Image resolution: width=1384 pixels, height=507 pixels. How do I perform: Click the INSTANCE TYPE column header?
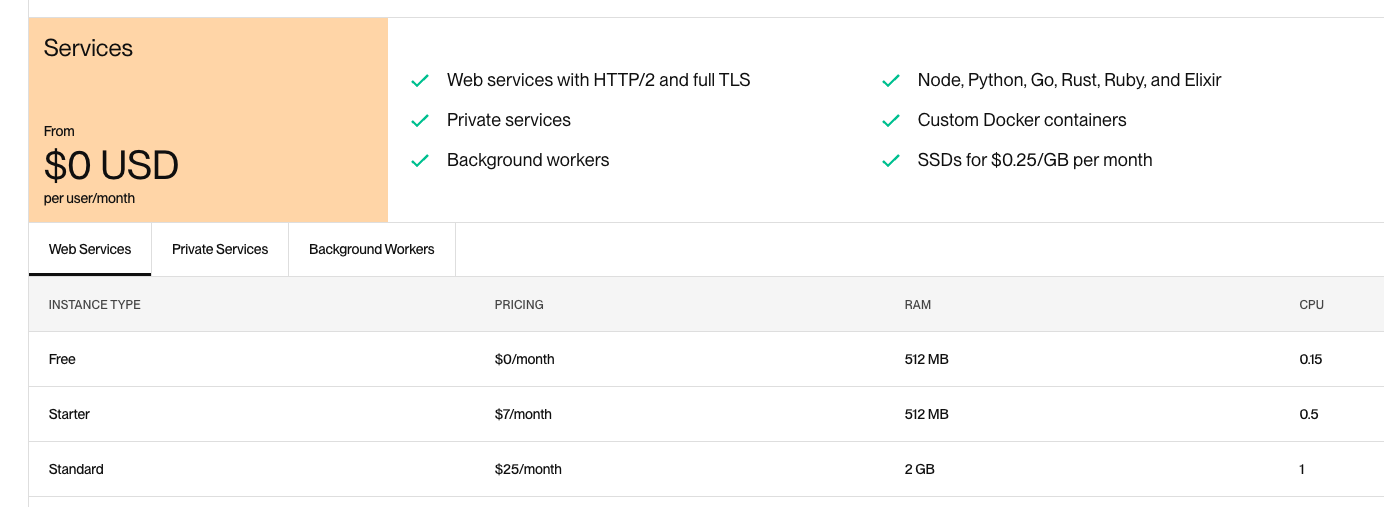coord(95,305)
